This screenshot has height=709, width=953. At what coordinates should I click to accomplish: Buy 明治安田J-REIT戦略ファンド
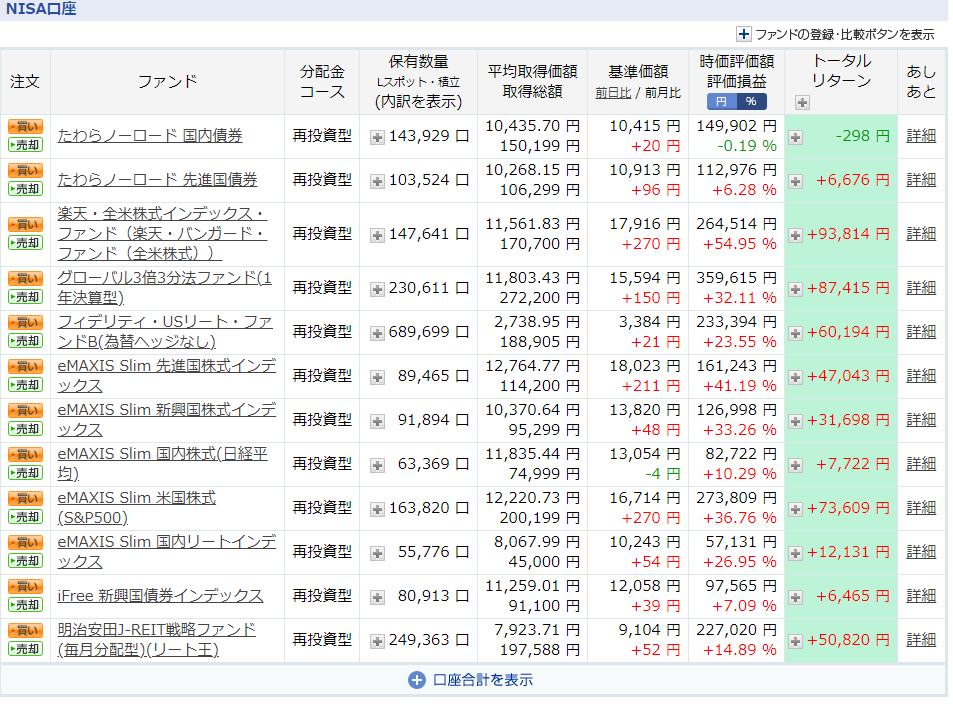[25, 631]
